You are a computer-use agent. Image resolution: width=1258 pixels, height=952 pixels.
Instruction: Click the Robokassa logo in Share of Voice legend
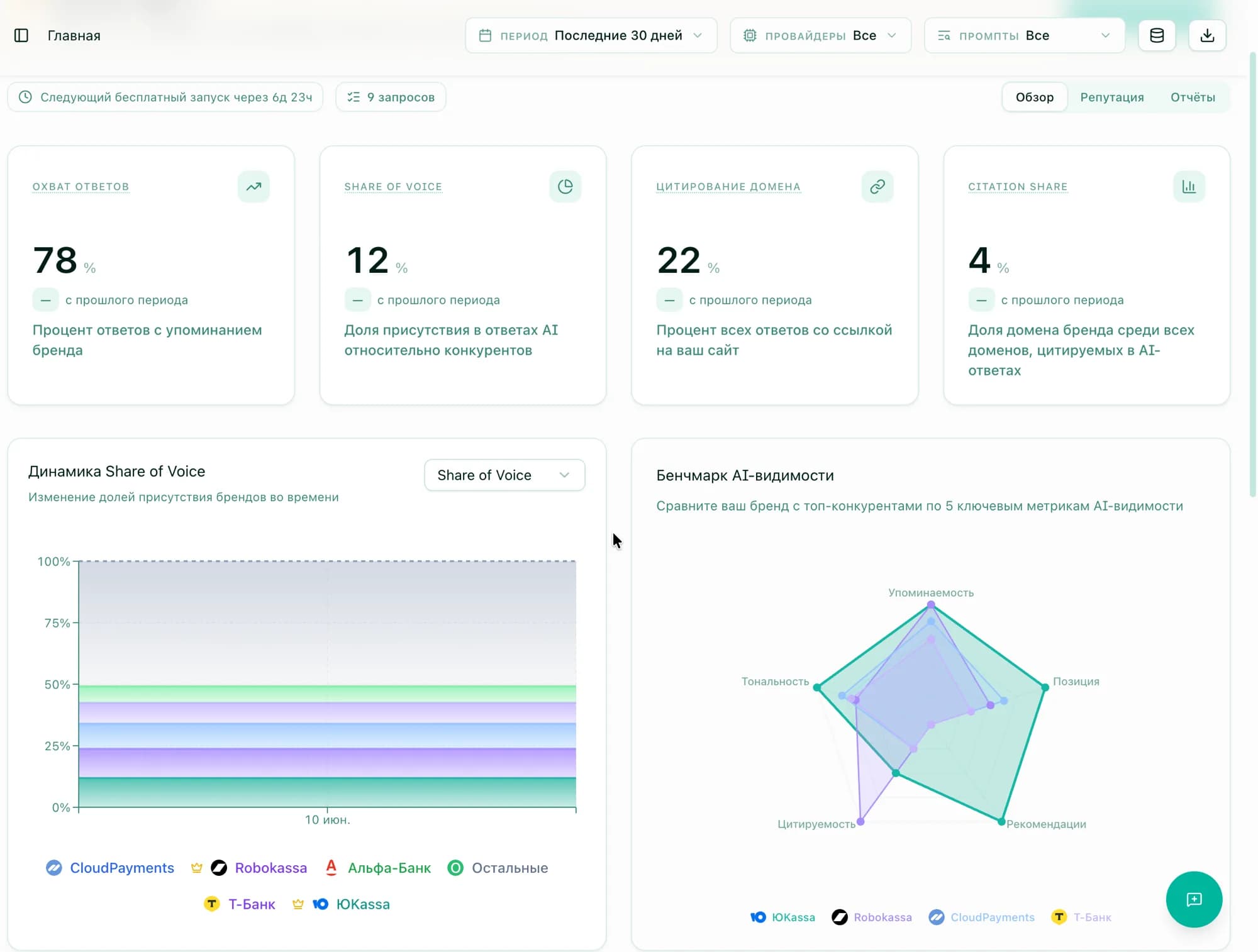pyautogui.click(x=219, y=868)
